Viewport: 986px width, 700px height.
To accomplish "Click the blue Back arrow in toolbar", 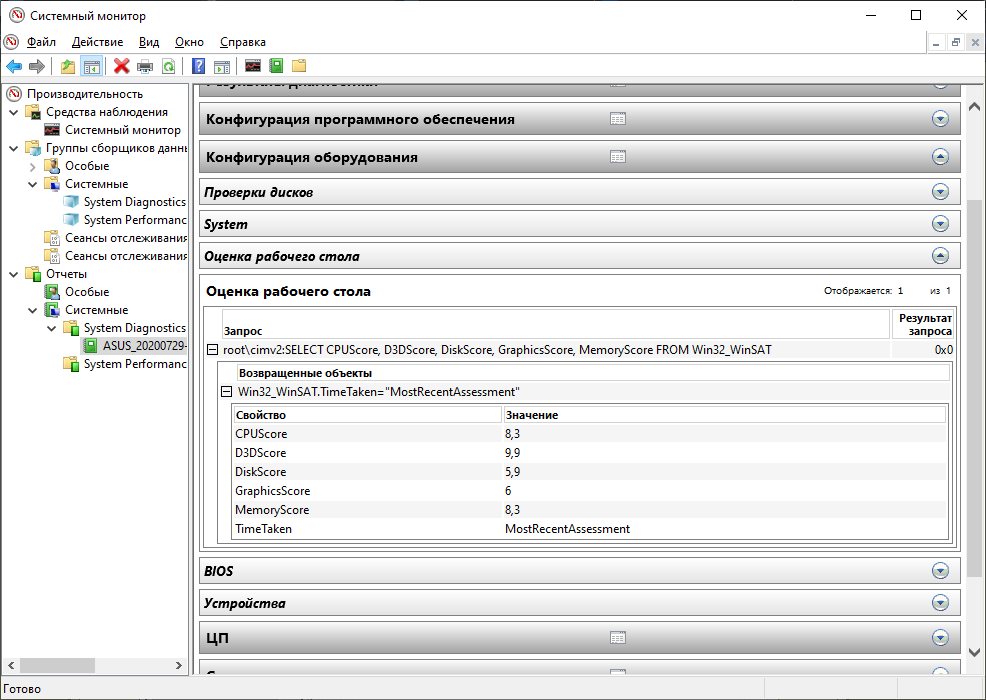I will click(14, 66).
